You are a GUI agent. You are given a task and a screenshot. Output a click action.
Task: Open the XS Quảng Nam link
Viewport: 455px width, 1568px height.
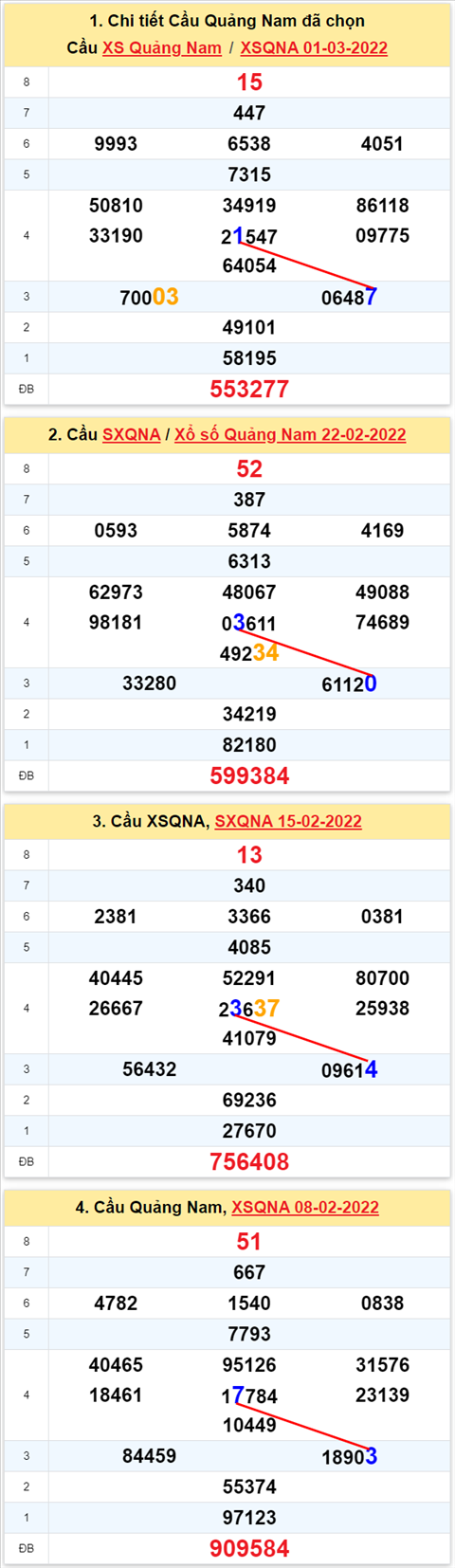(x=162, y=48)
